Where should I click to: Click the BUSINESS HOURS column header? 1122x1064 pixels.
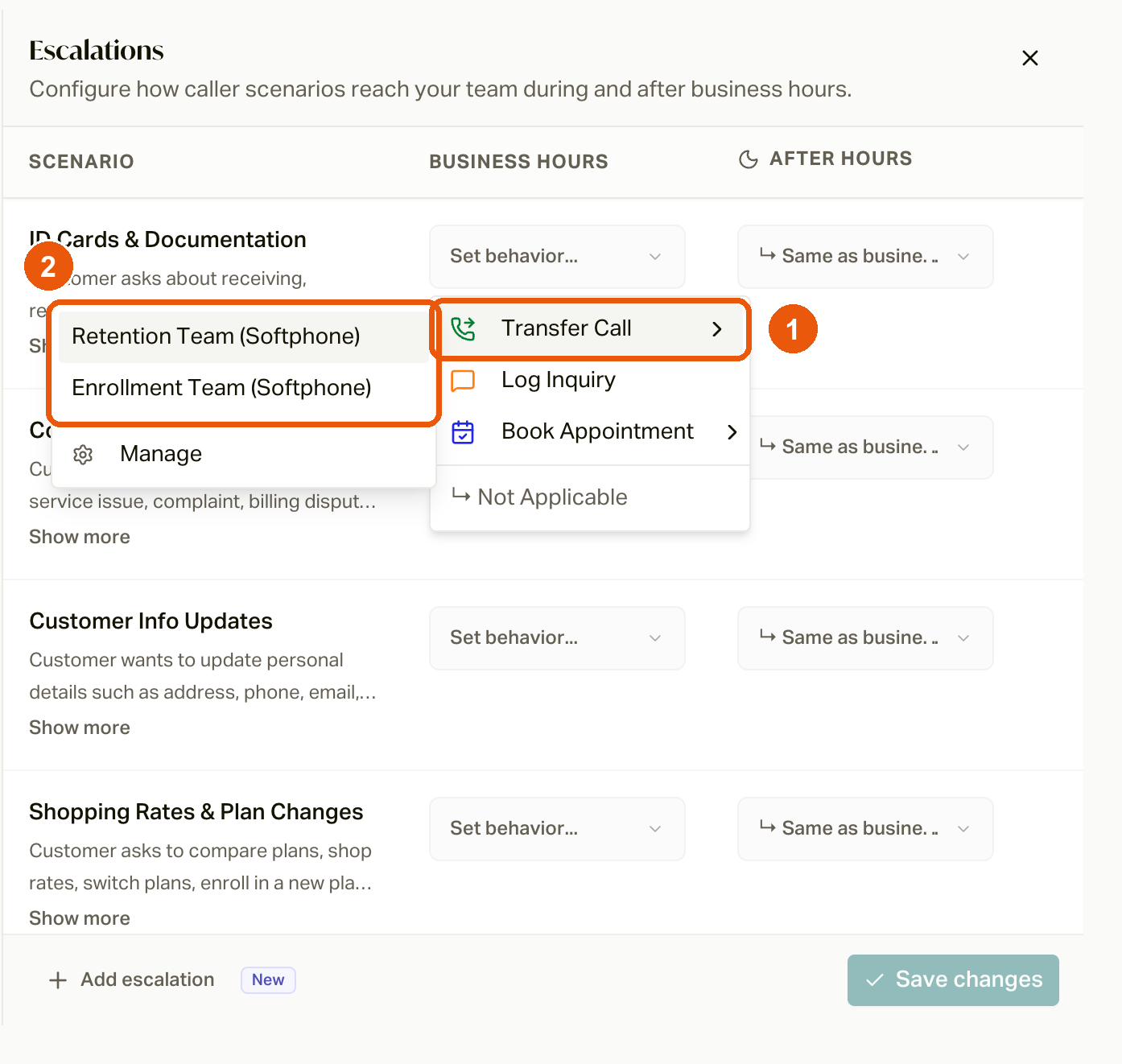pyautogui.click(x=518, y=162)
